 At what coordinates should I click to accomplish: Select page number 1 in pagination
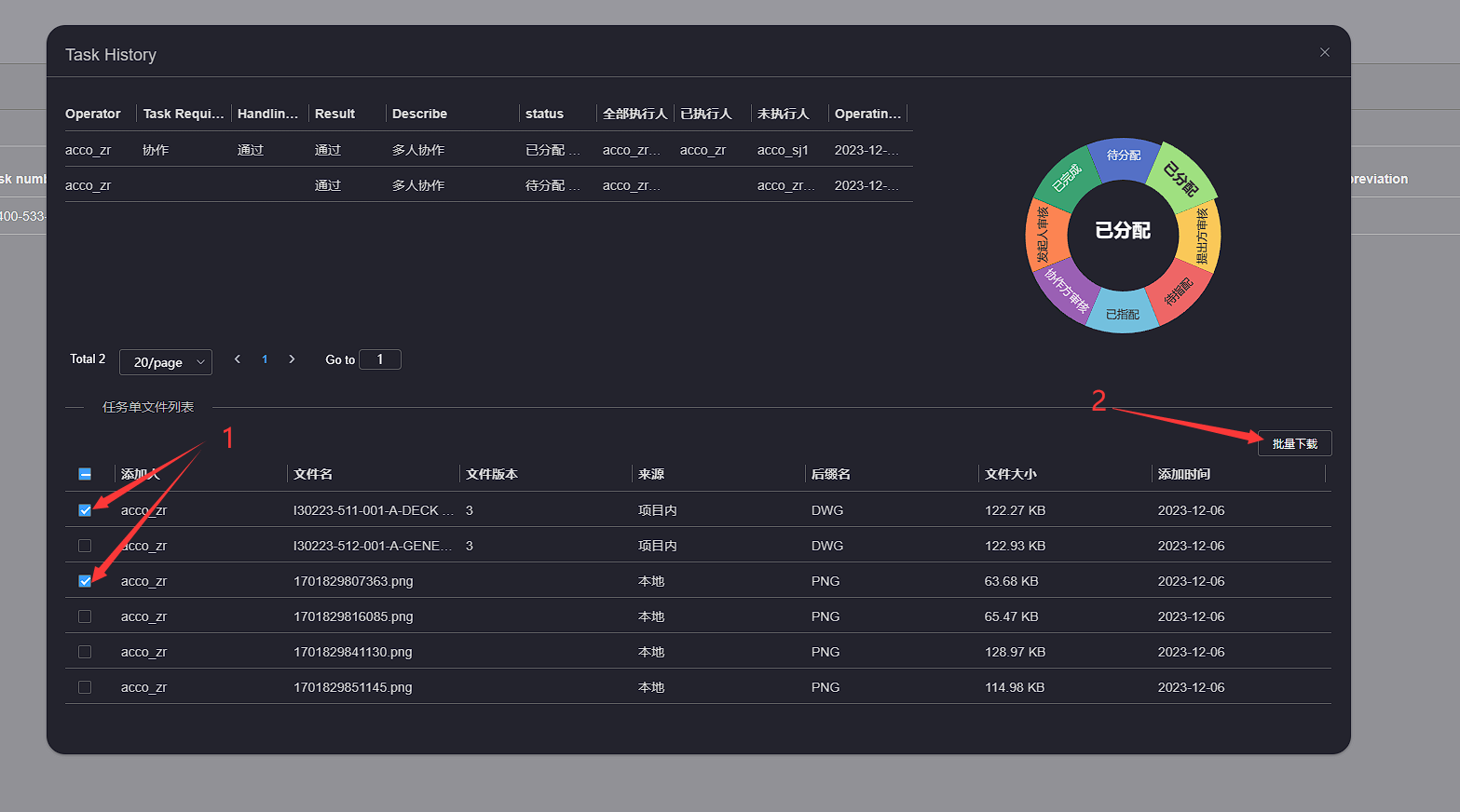[x=265, y=359]
